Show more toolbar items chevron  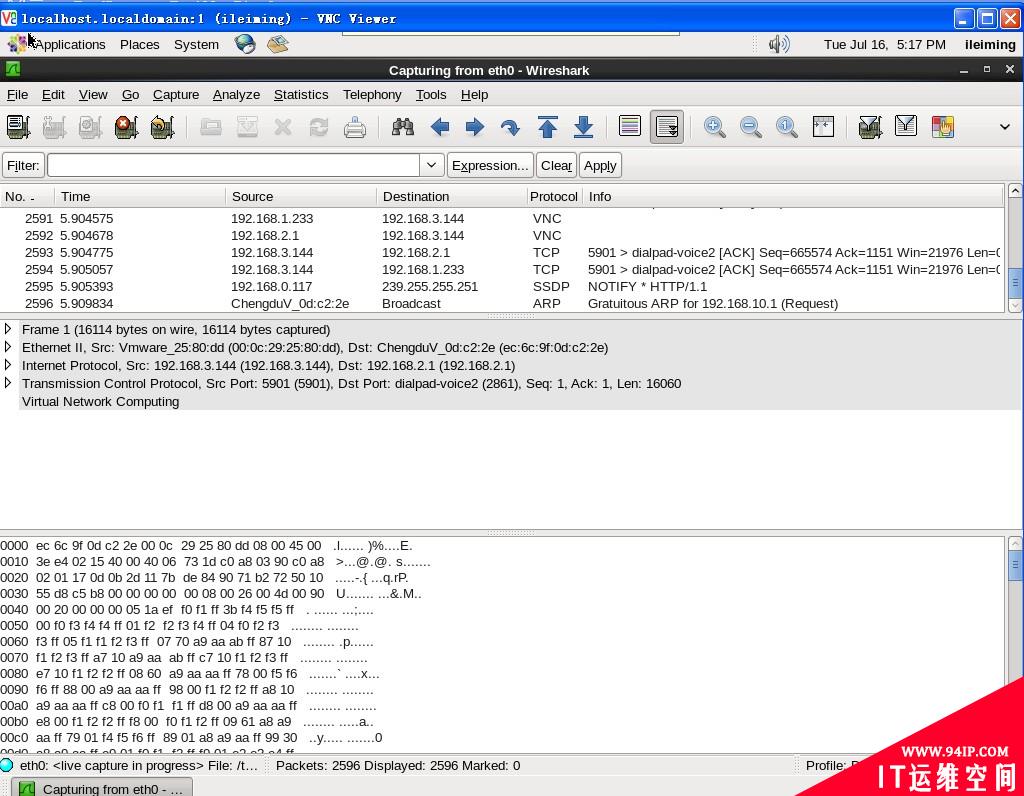(x=1004, y=127)
